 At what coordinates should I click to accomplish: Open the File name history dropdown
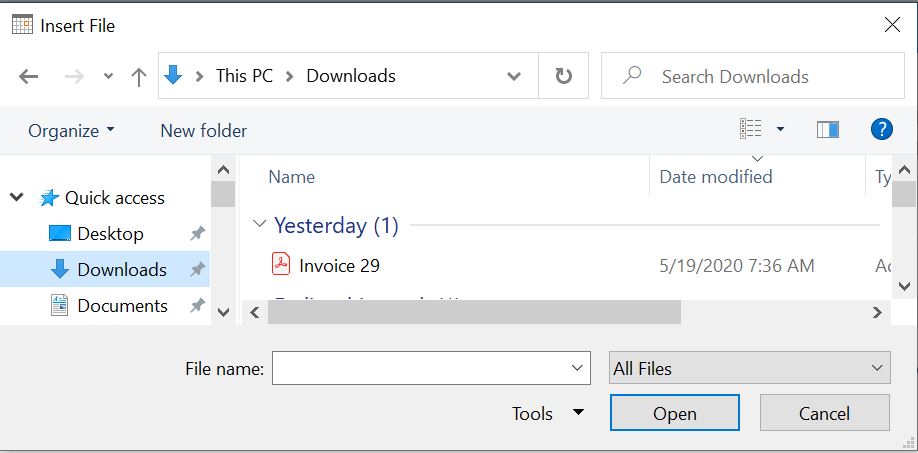[578, 368]
